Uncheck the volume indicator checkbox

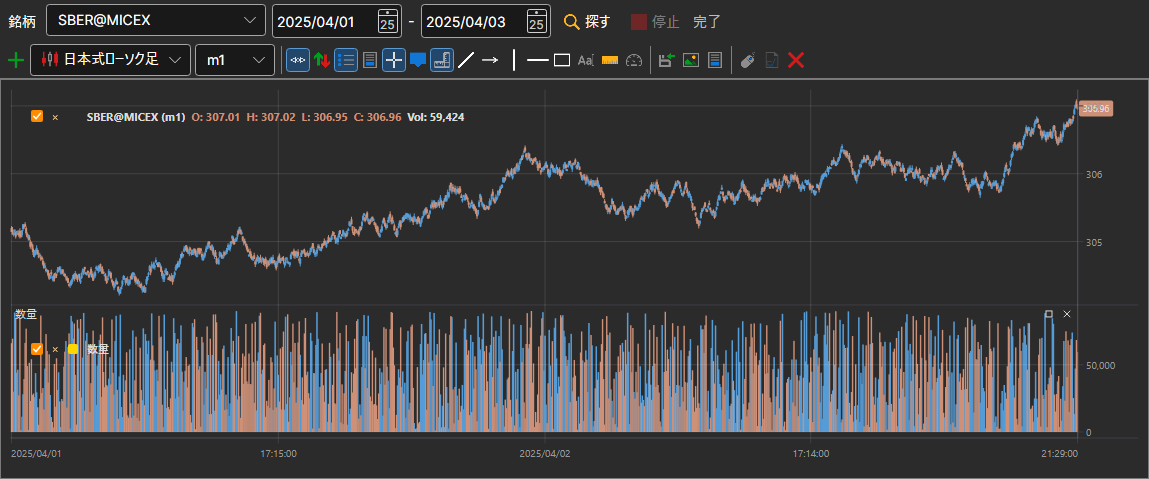pos(37,349)
